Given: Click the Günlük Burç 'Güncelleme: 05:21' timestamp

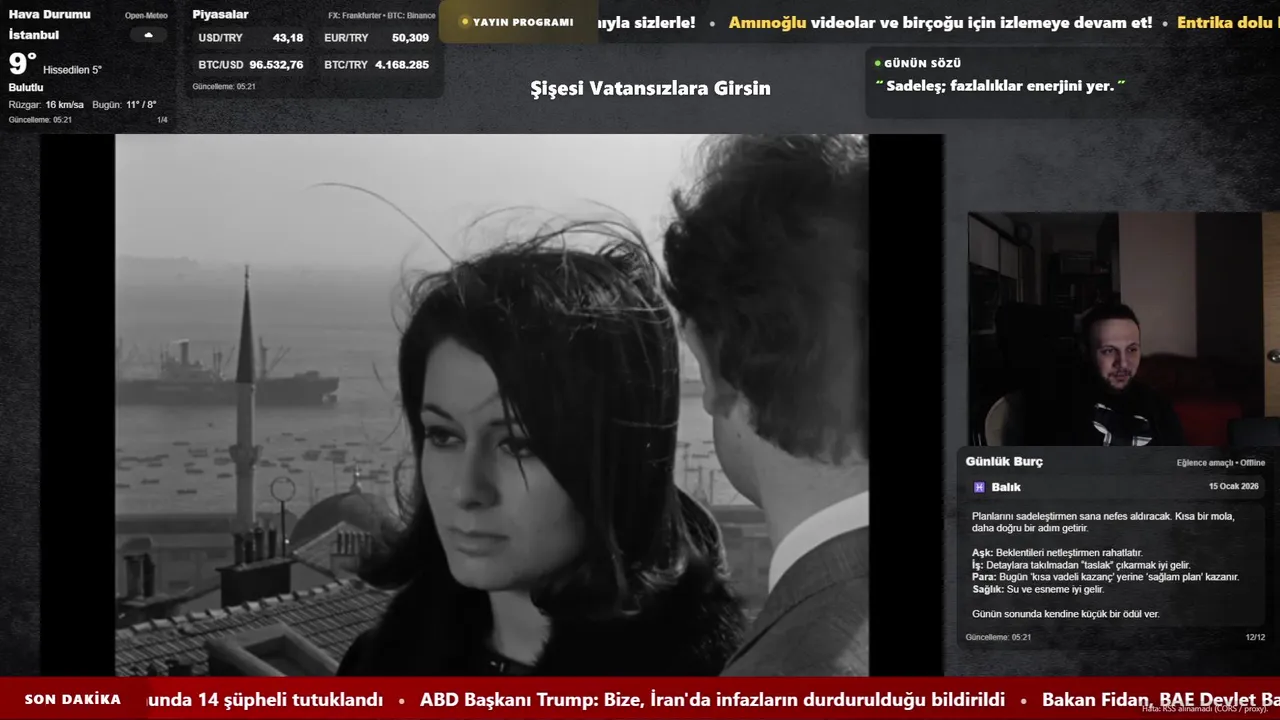Looking at the screenshot, I should point(998,637).
